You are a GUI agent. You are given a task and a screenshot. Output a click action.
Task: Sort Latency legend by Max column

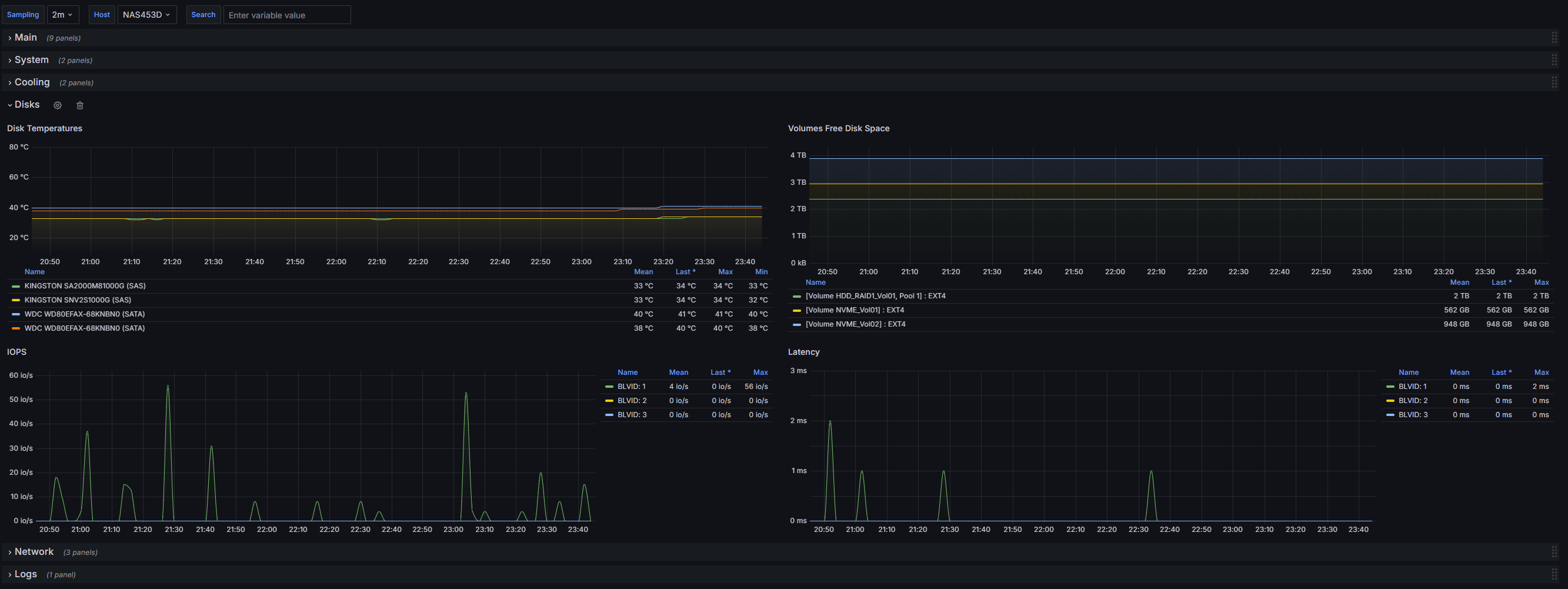(x=1541, y=372)
